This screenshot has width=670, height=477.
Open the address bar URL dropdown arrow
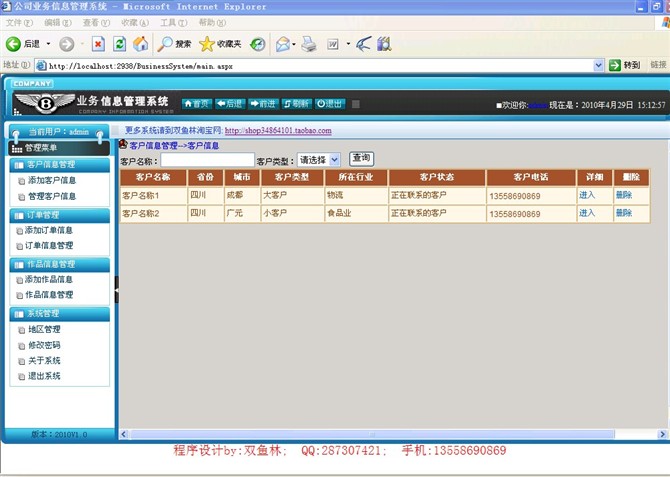click(x=599, y=65)
